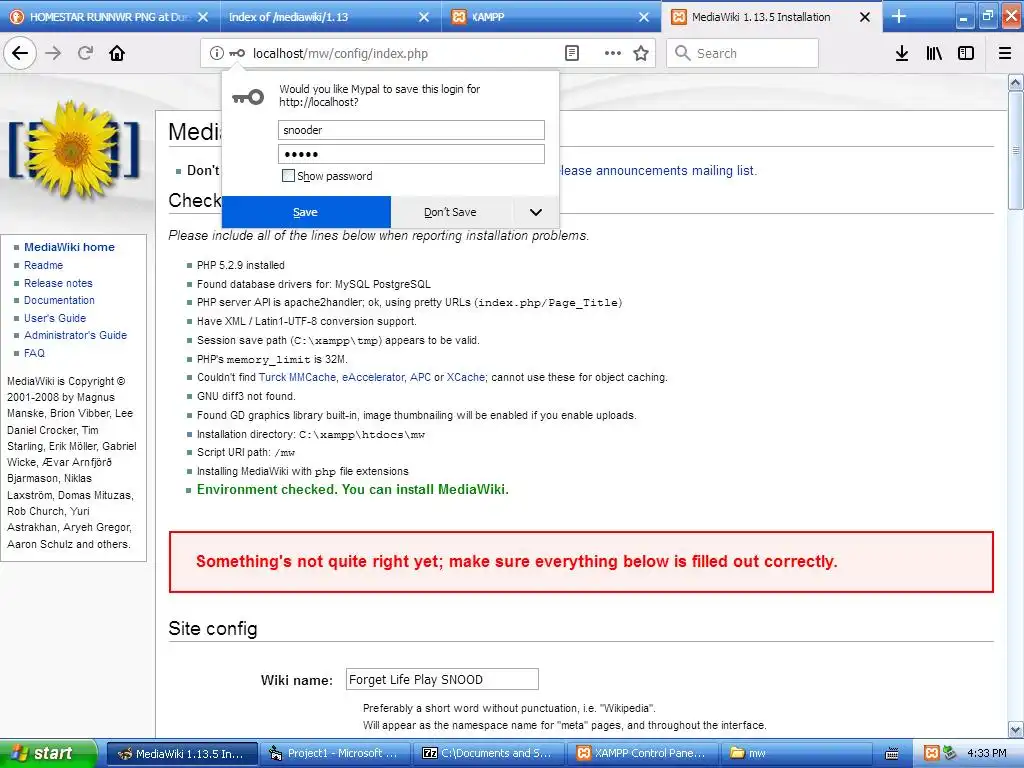This screenshot has height=768, width=1024.
Task: Switch to HOMESTAR RUNNWR PNG tab
Action: click(109, 17)
